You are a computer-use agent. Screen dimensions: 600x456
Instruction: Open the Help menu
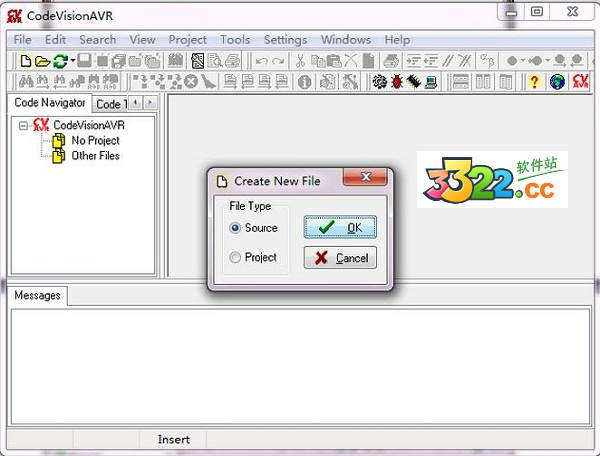tap(397, 40)
